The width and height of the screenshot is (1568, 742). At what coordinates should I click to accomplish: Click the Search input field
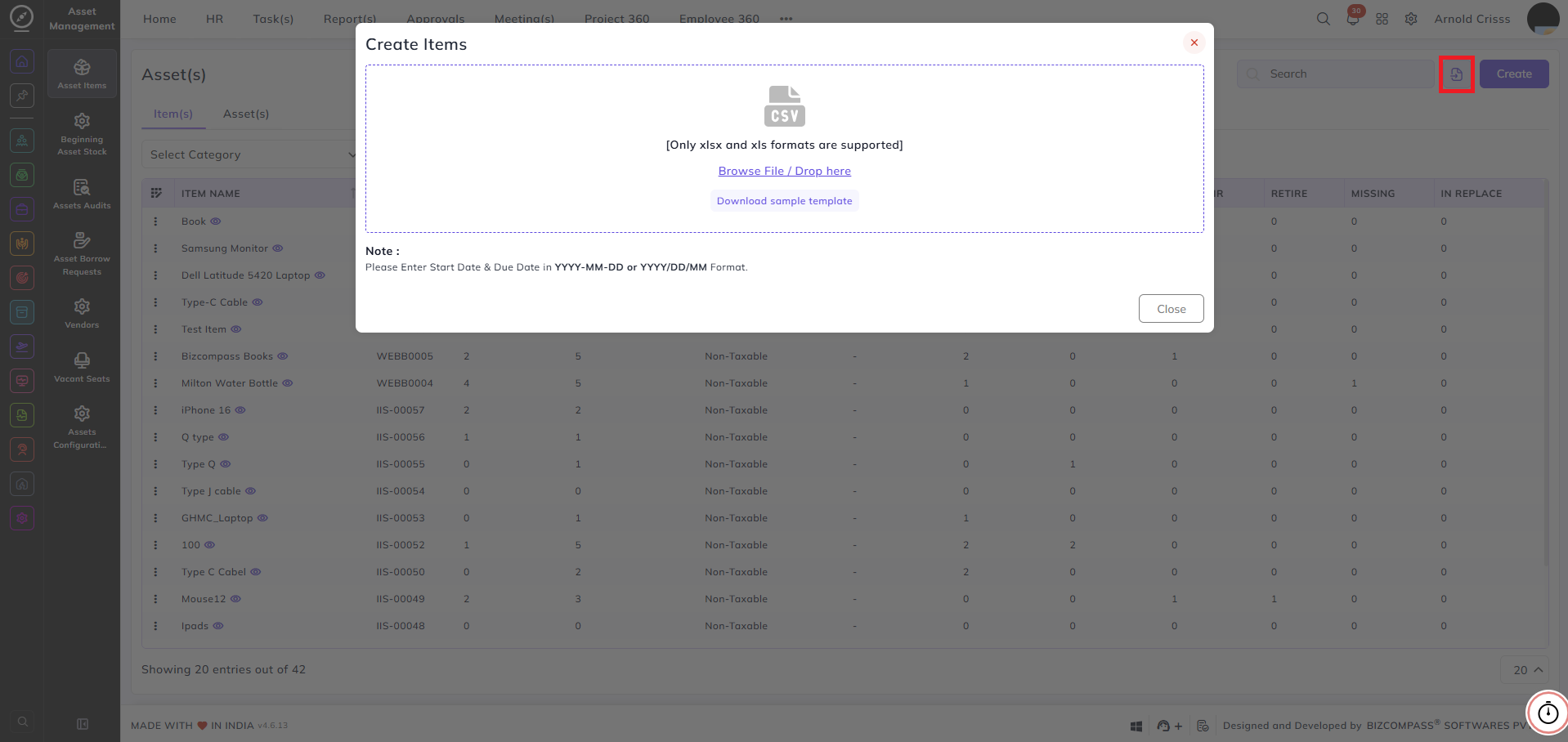pos(1336,74)
